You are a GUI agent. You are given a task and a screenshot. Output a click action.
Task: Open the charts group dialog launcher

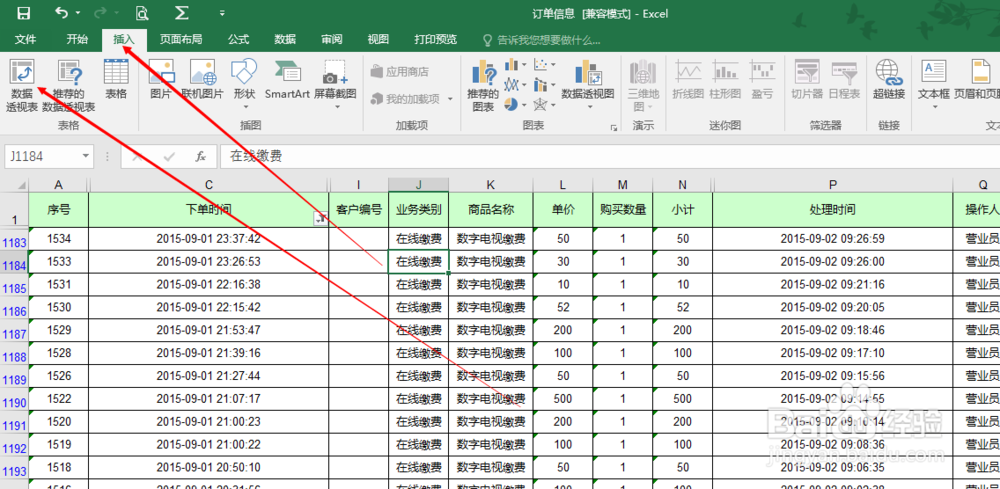coord(614,128)
